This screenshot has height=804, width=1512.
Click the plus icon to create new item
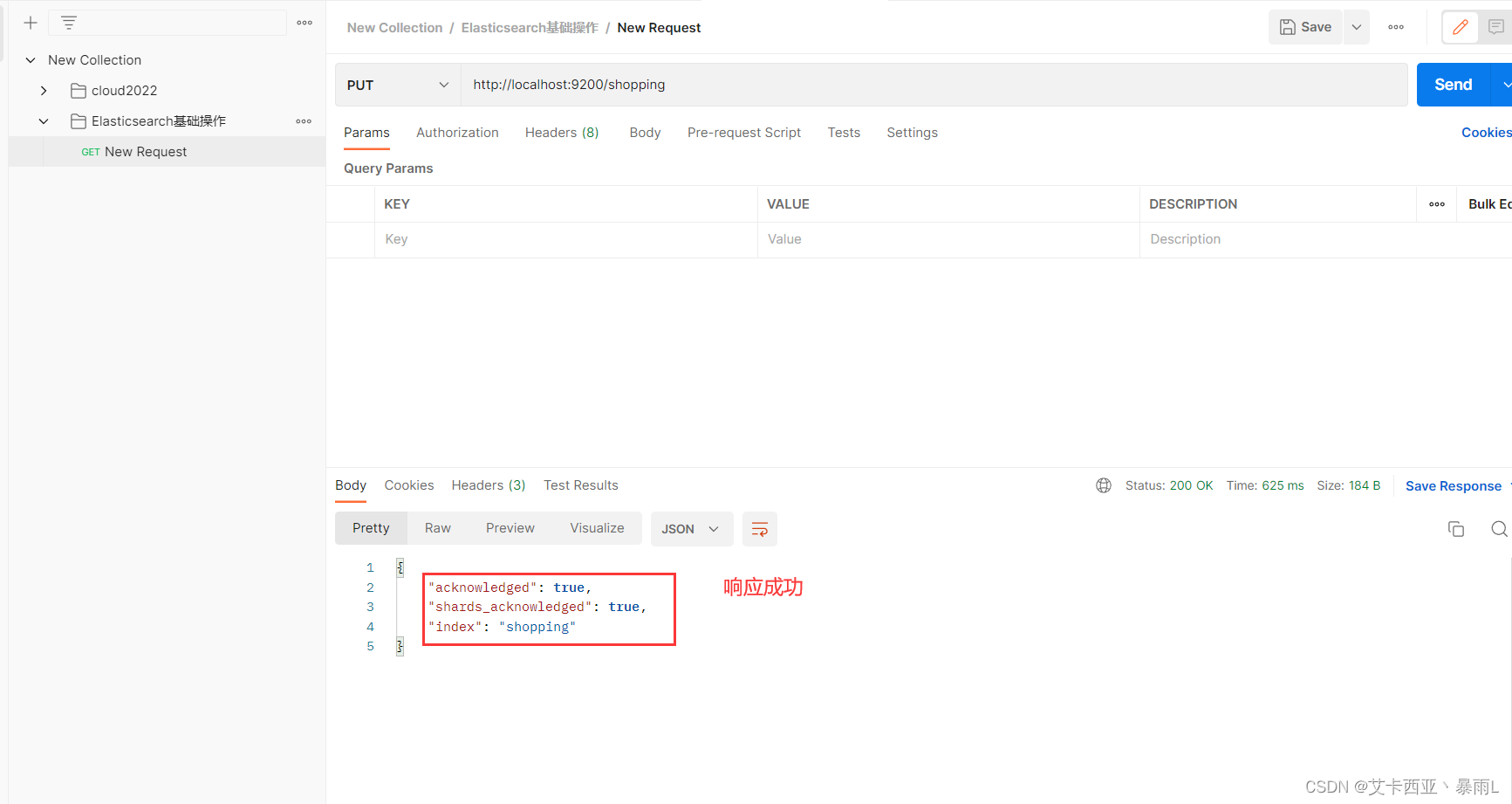(x=31, y=23)
